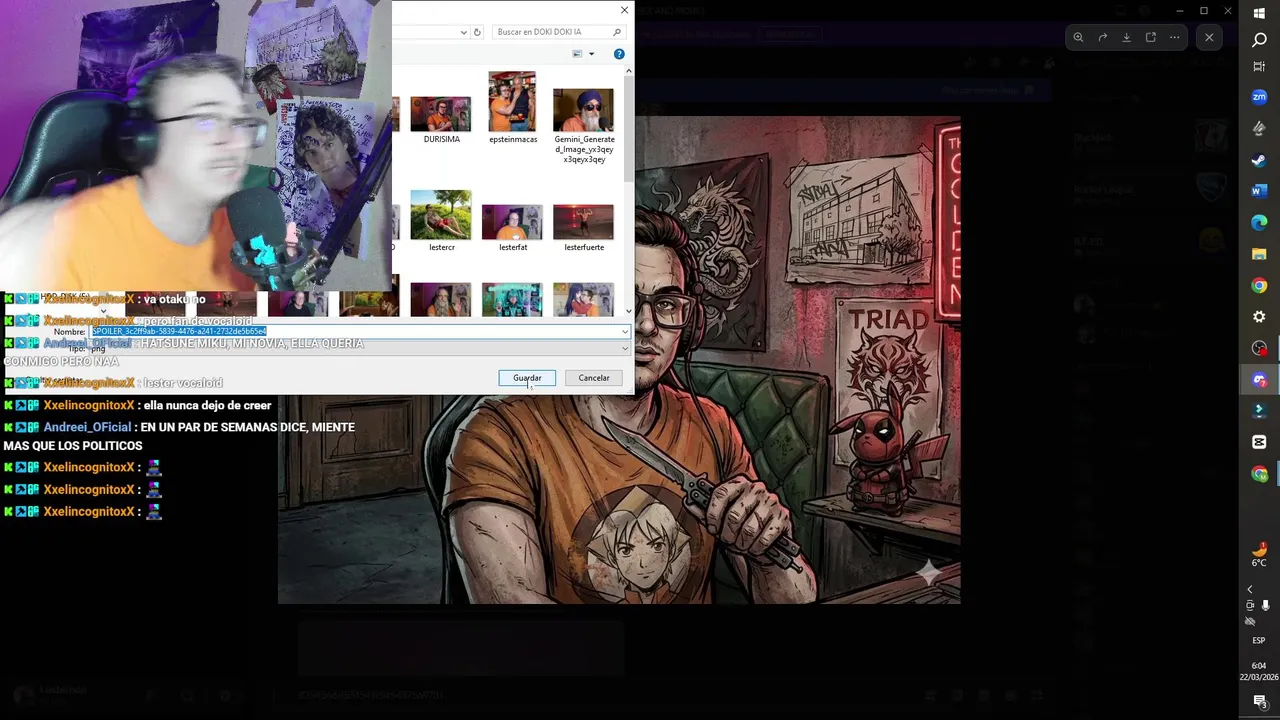Refresh the folder path in save dialog
This screenshot has height=720, width=1280.
pos(477,32)
